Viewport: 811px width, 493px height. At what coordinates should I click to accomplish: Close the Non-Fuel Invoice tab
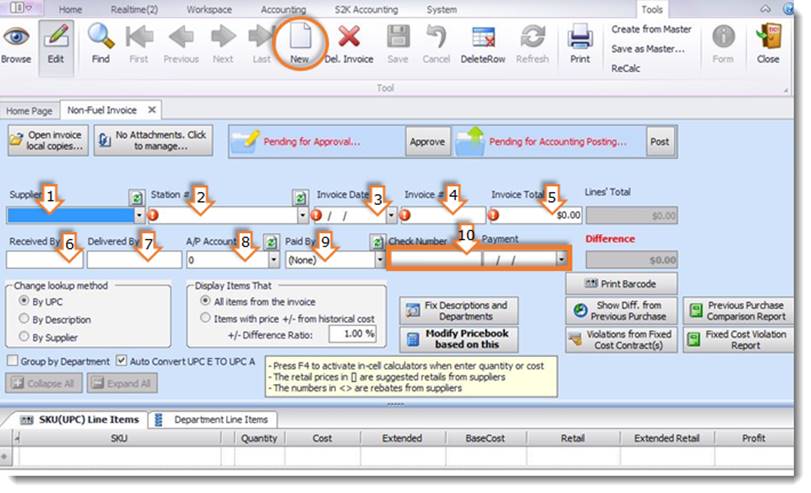tap(152, 110)
